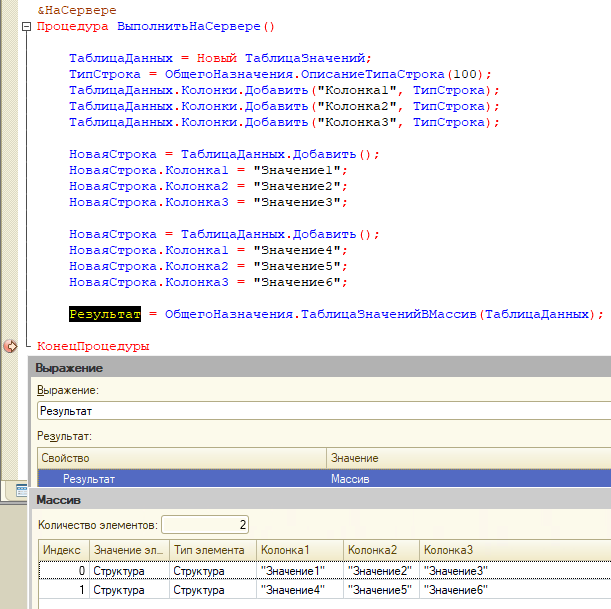Viewport: 611px width, 609px height.
Task: Click the Количество элементов field
Action: (x=204, y=525)
